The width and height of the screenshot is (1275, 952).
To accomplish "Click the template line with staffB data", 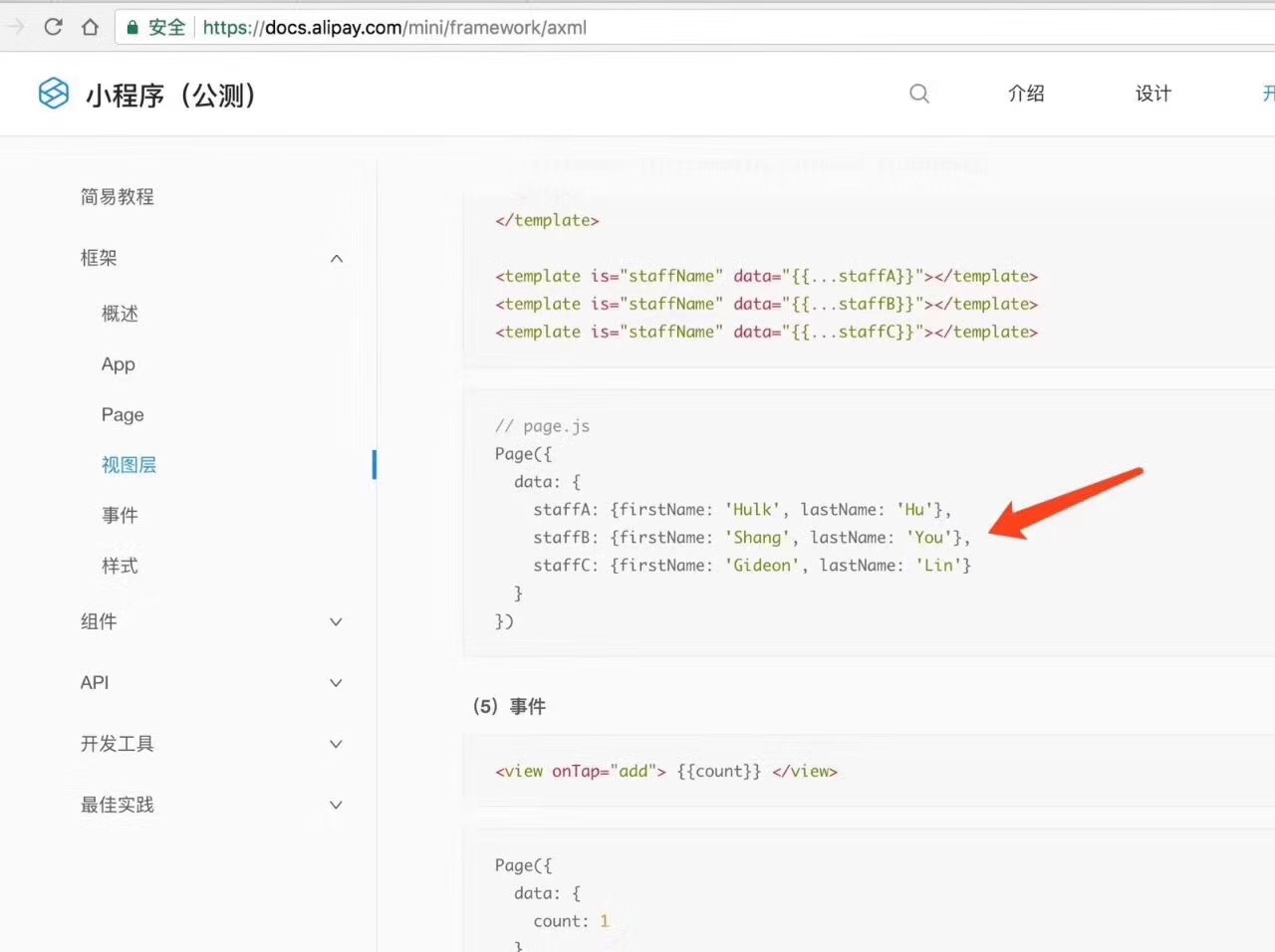I will click(x=766, y=304).
